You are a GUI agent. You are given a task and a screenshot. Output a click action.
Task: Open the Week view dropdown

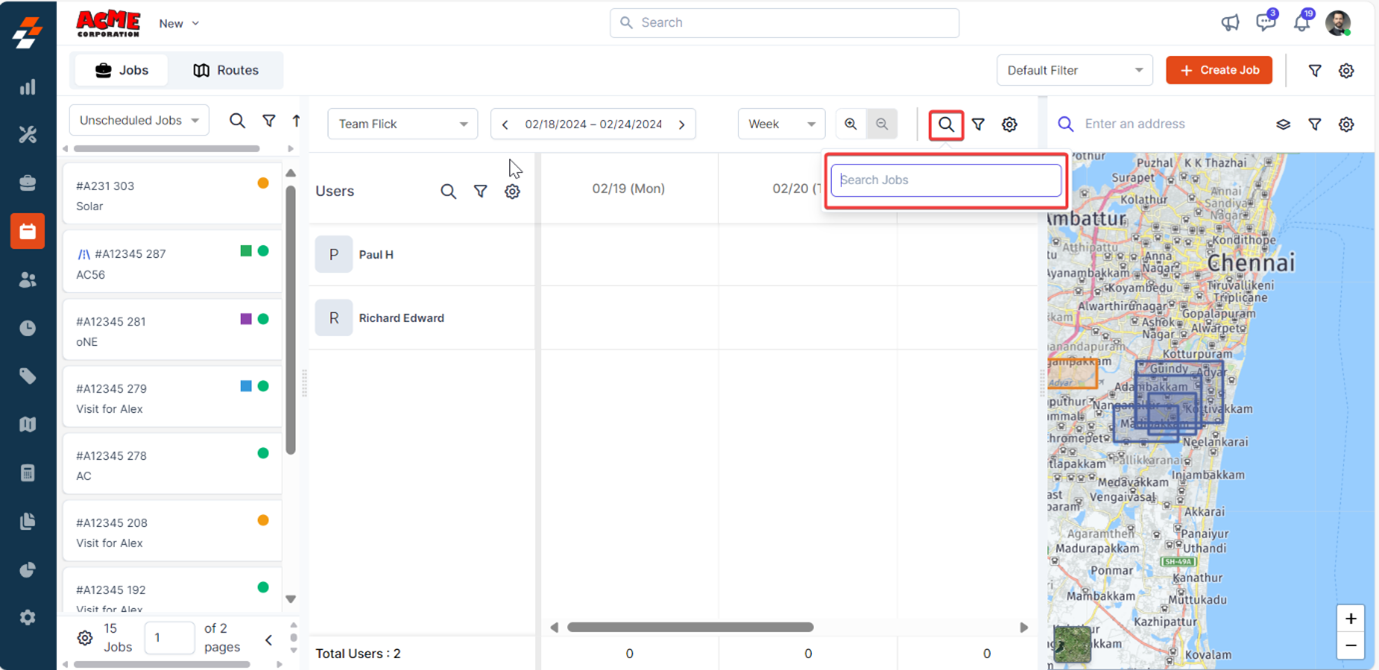781,124
